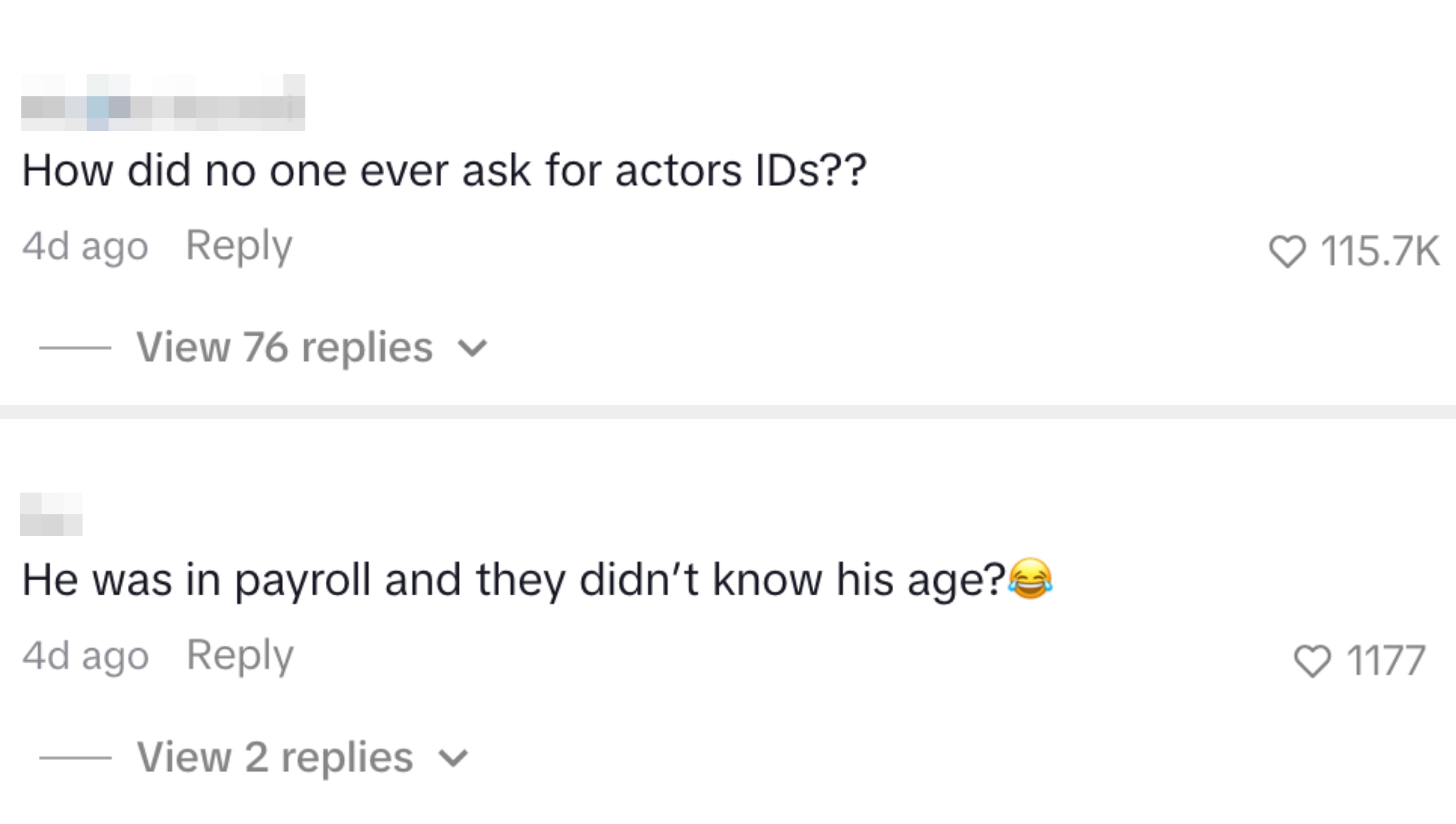The width and height of the screenshot is (1456, 824).
Task: Click '4d ago' timestamp on first comment
Action: click(85, 247)
